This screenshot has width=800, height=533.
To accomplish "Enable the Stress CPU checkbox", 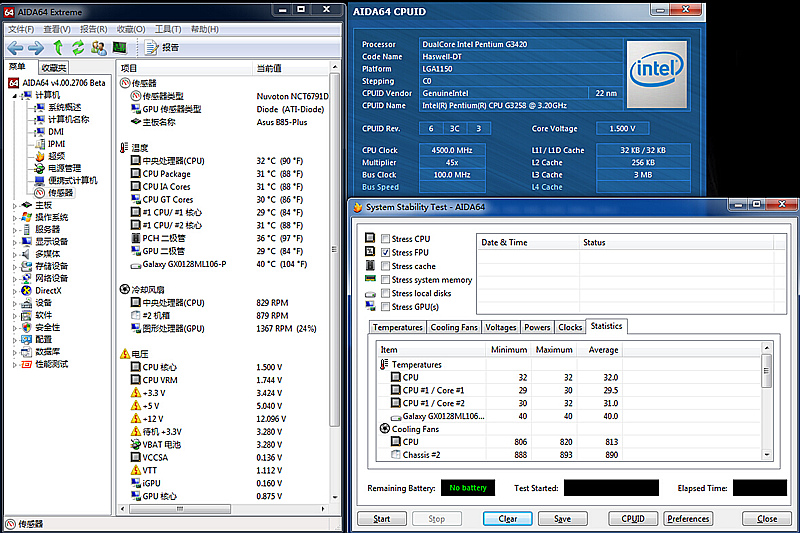I will [385, 239].
